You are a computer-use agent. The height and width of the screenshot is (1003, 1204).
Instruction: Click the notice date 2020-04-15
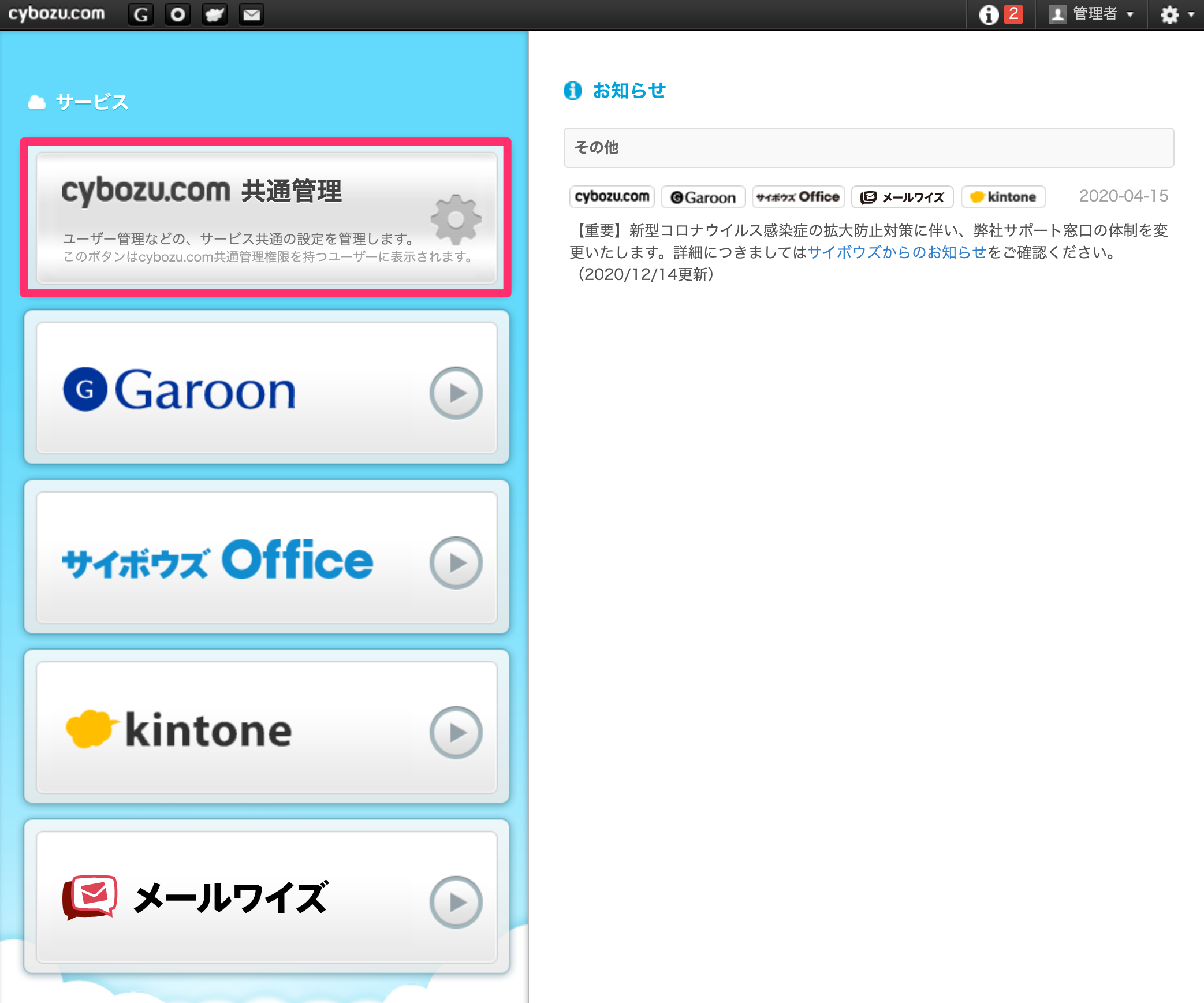[x=1123, y=196]
